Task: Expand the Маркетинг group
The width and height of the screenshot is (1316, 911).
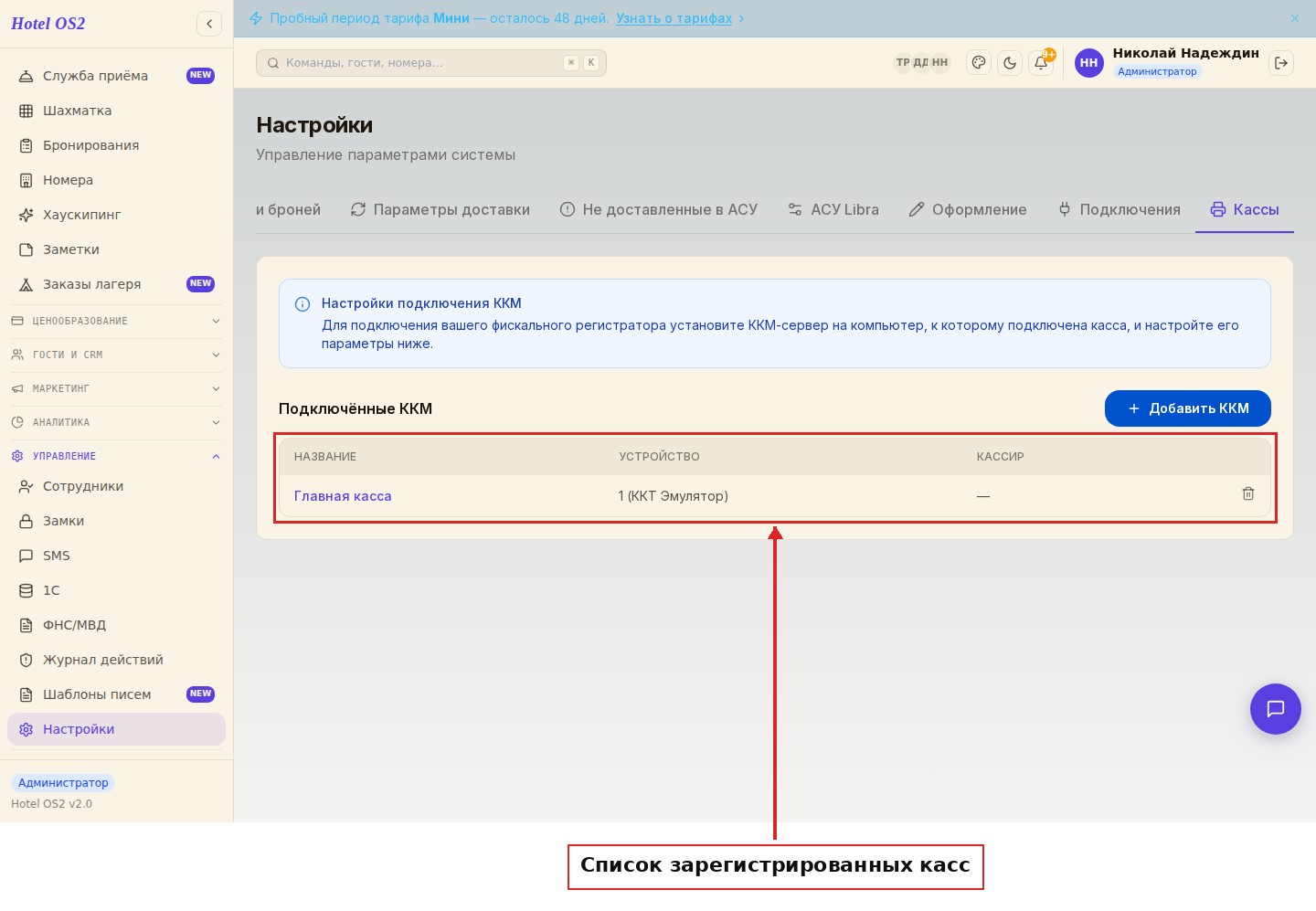Action: [x=116, y=388]
